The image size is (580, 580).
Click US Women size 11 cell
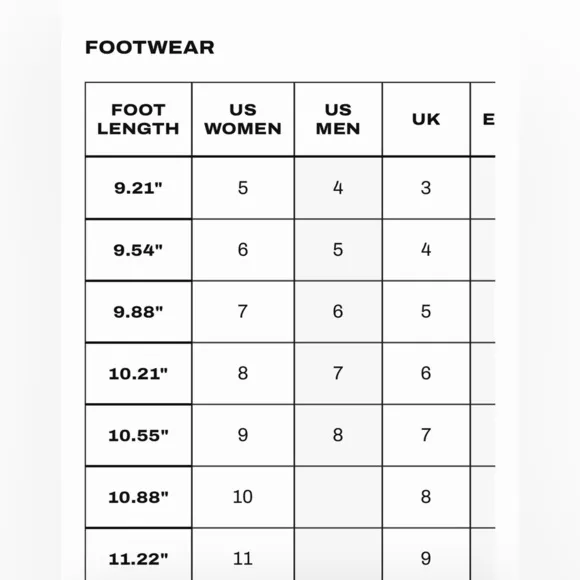[x=243, y=554]
